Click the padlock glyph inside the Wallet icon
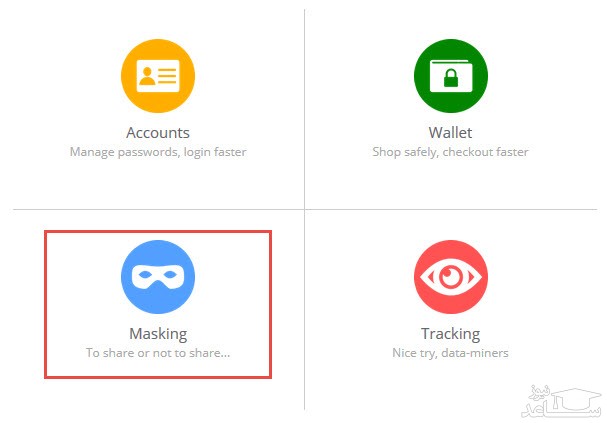Viewport: 607px width, 423px height. 451,78
